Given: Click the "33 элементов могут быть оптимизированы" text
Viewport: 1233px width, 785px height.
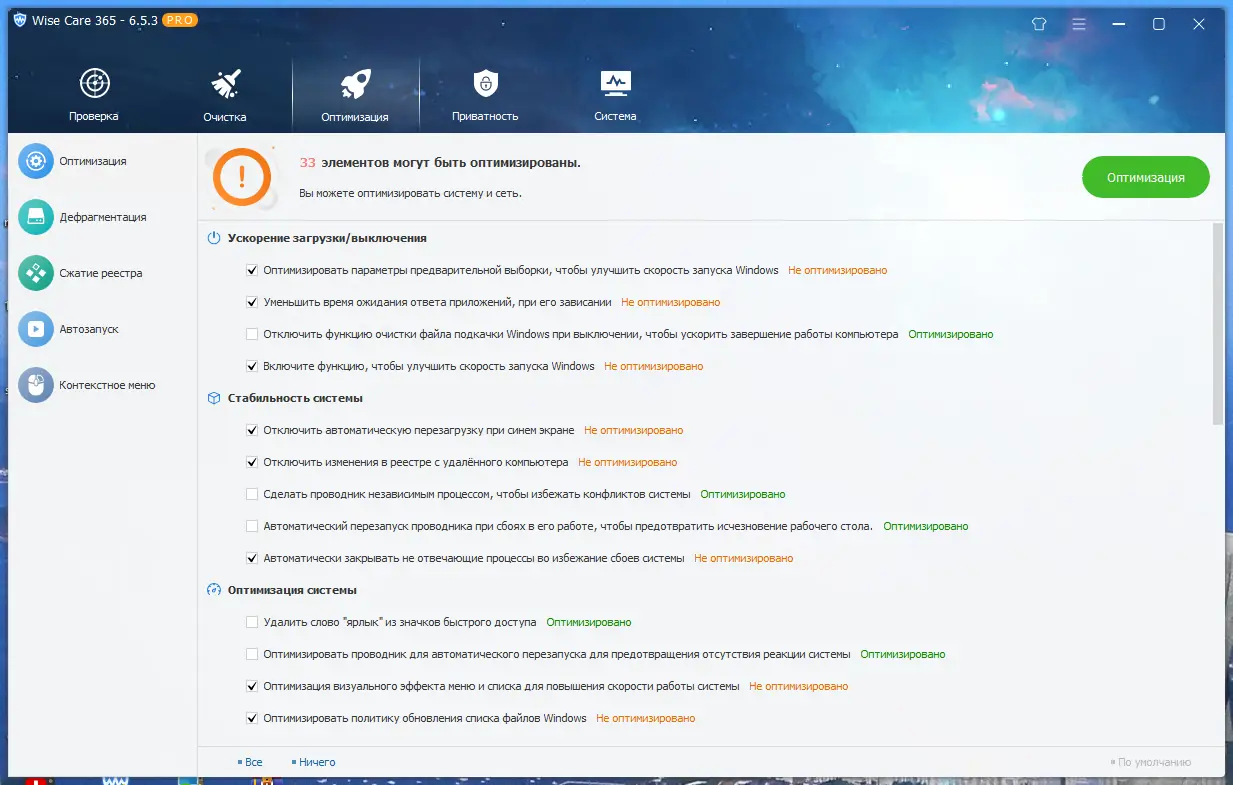Looking at the screenshot, I should coord(440,162).
